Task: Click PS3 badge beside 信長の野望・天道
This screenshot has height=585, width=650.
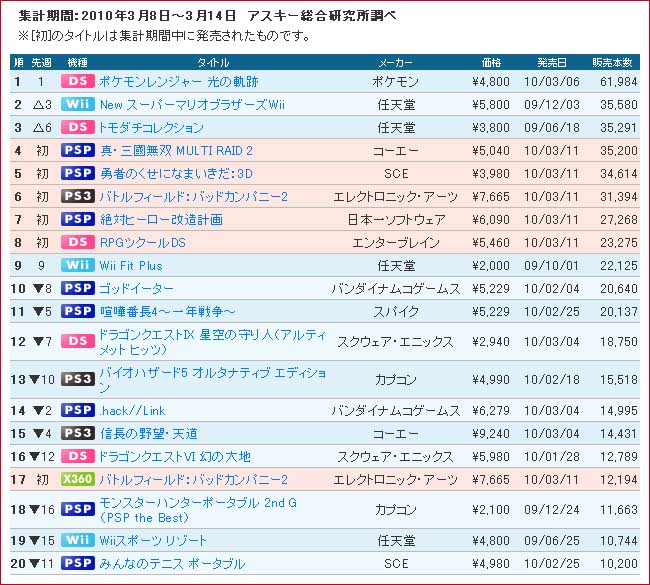Action: pyautogui.click(x=78, y=434)
